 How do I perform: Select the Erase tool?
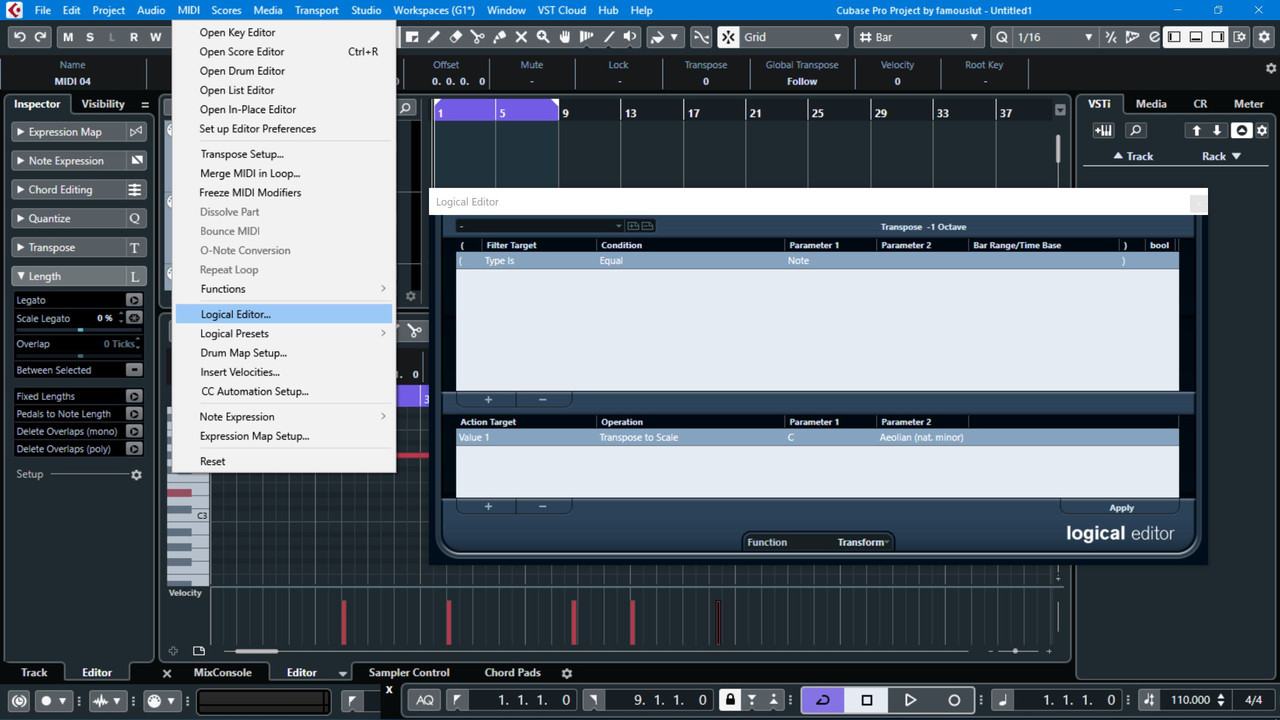(455, 37)
